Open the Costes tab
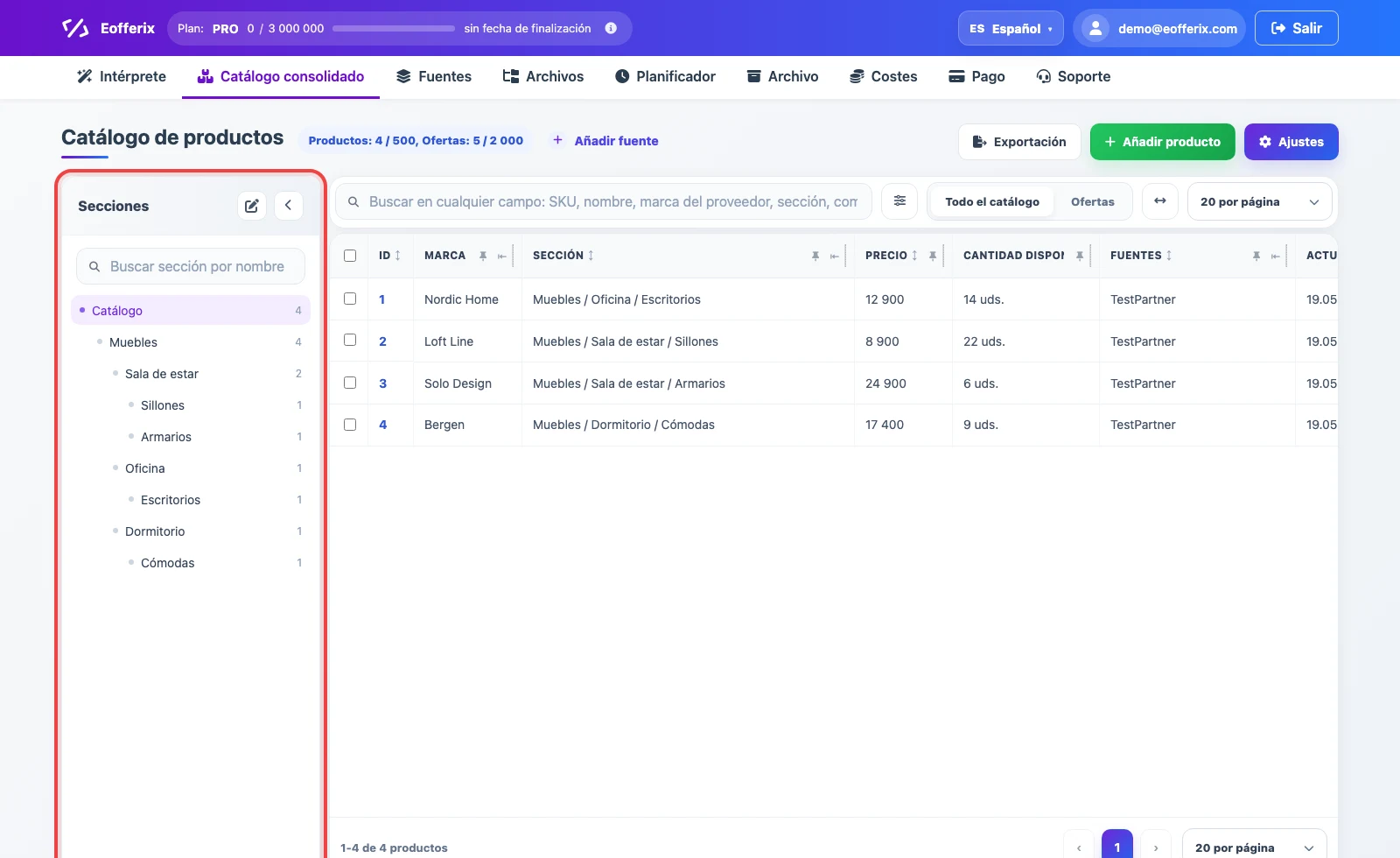 [884, 76]
